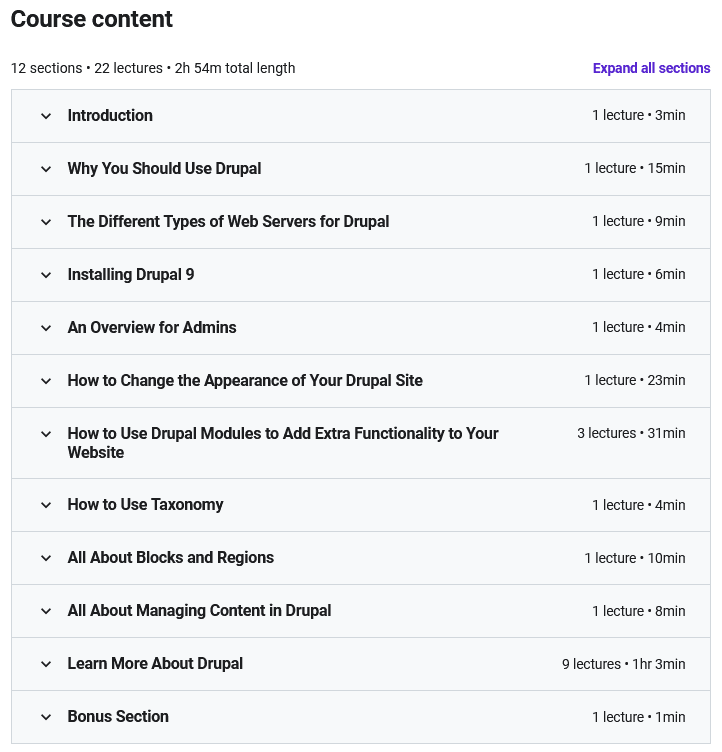Click 9 lectures 1hr 3min summary
This screenshot has height=752, width=722.
pyautogui.click(x=624, y=664)
